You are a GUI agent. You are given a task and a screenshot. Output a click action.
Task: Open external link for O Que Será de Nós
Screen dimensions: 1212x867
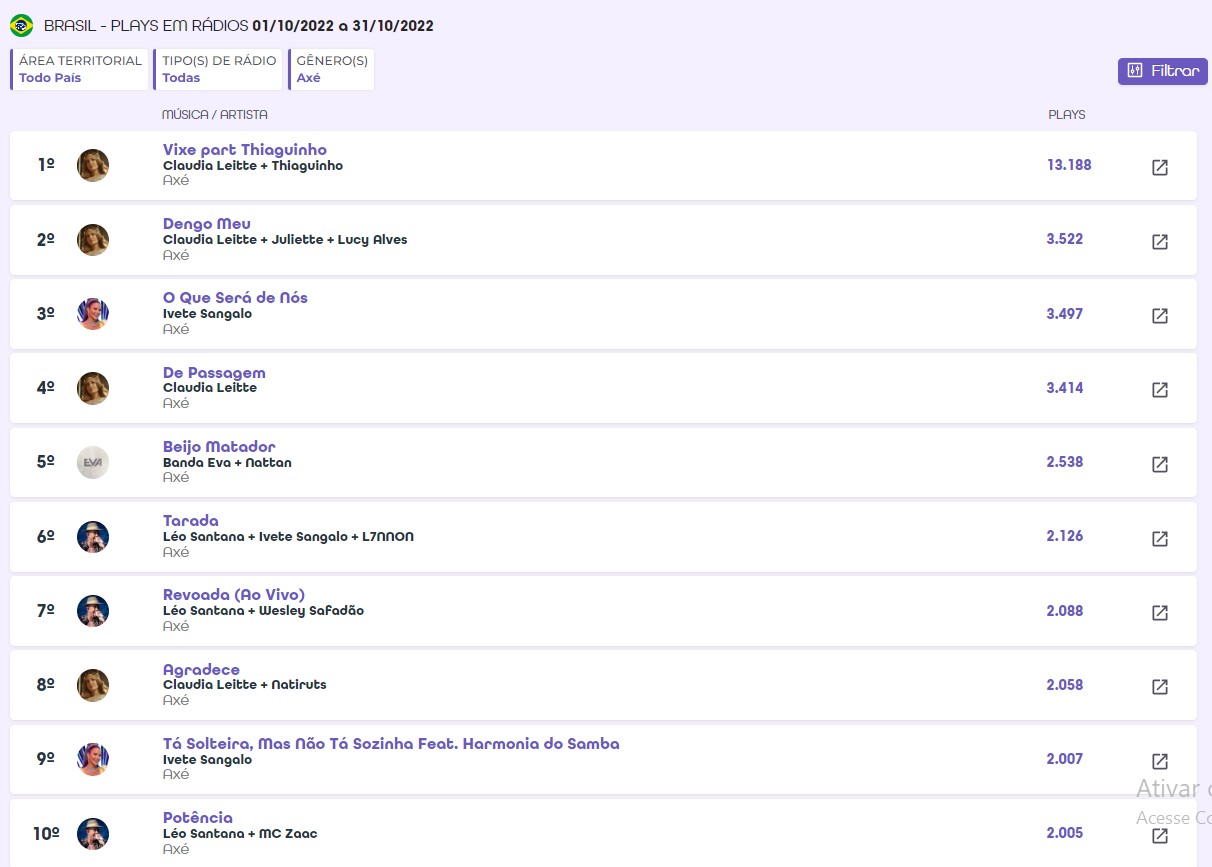coord(1160,315)
